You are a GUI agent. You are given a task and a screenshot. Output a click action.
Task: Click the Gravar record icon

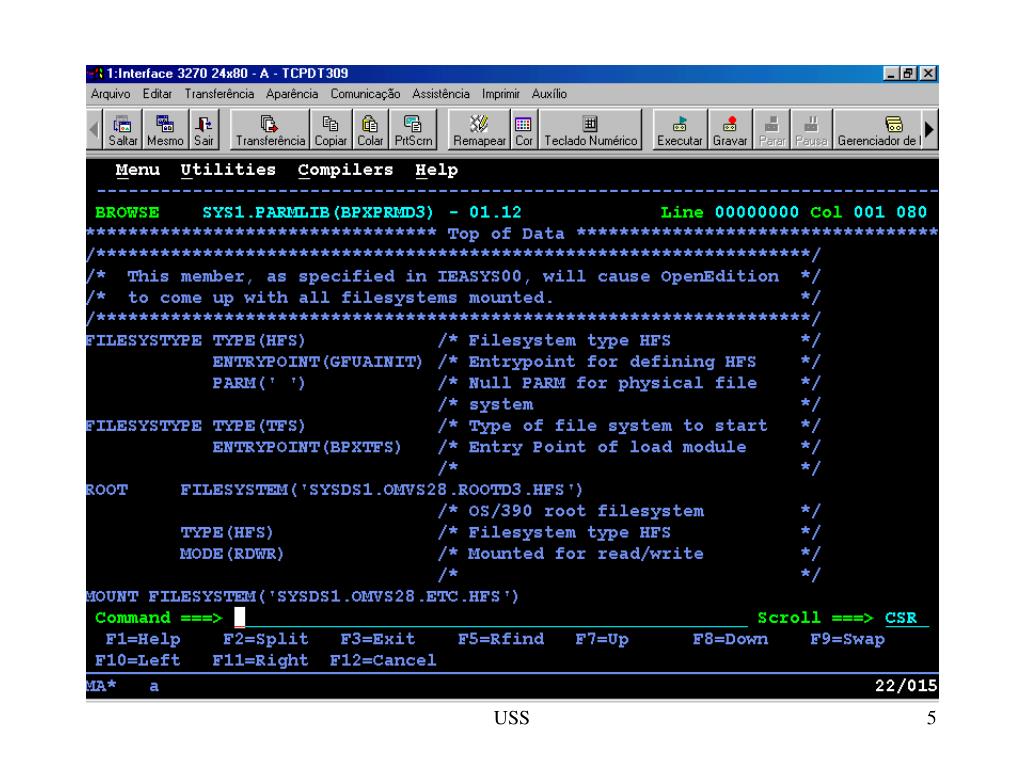point(730,130)
